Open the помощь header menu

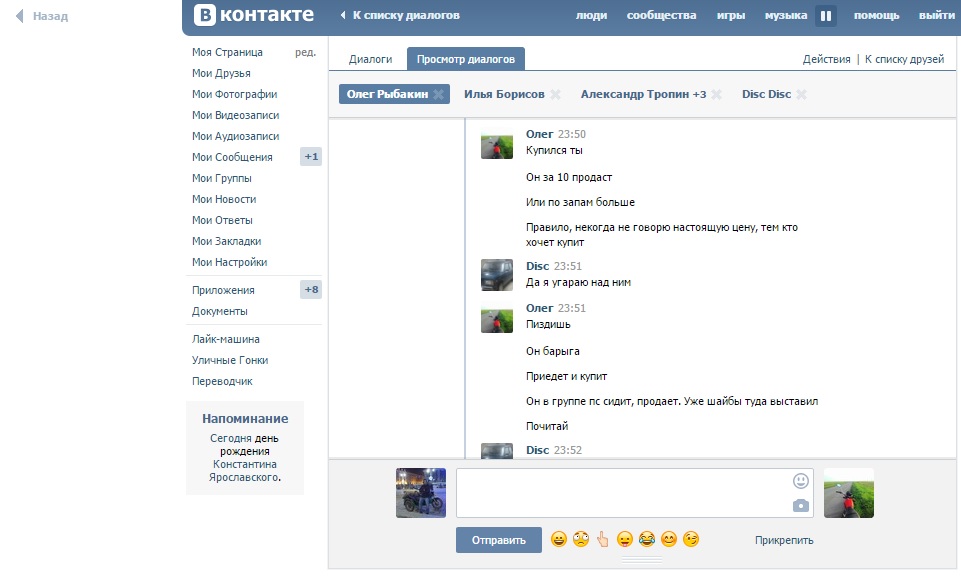point(876,15)
